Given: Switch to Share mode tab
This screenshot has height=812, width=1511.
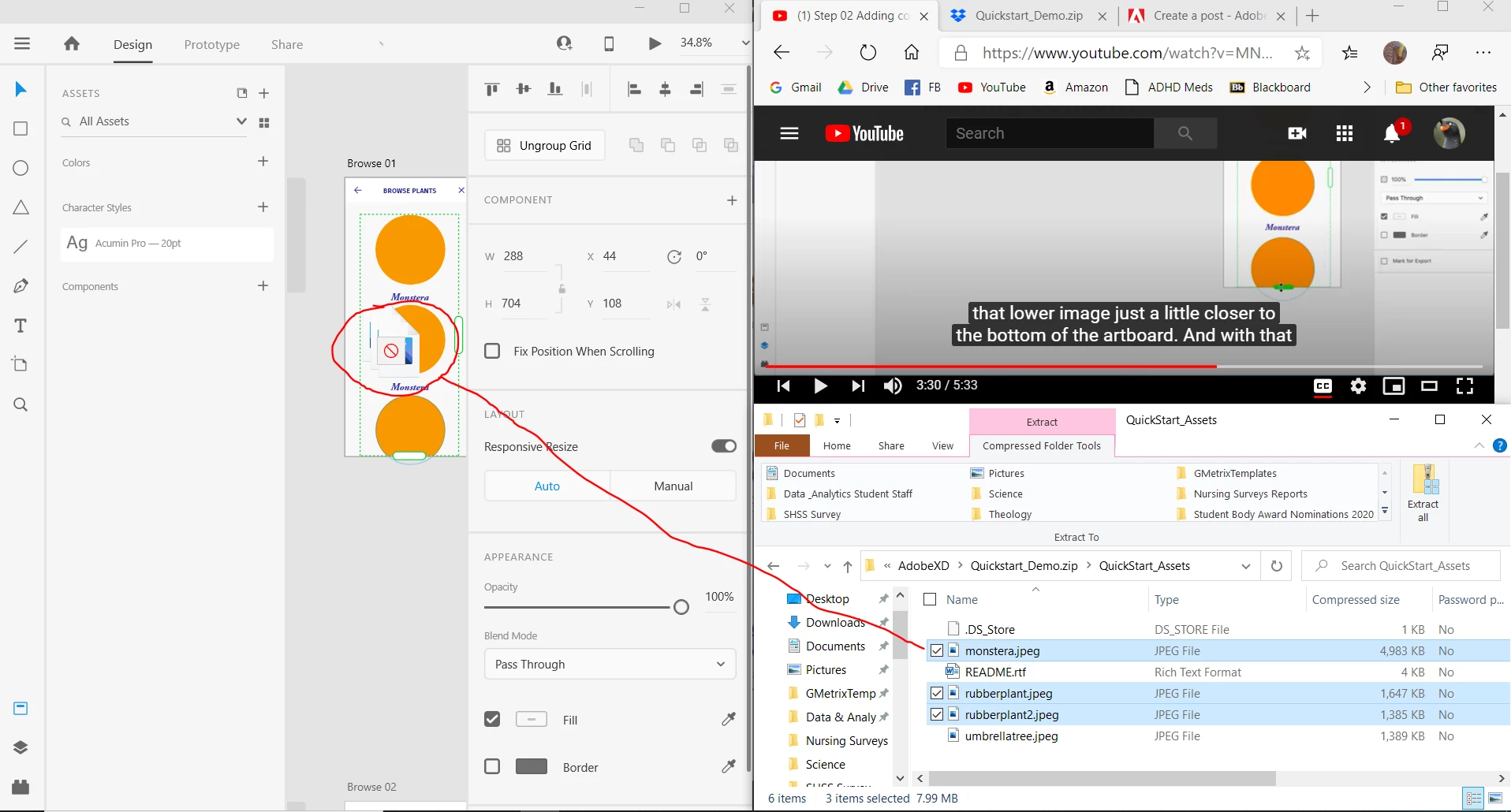Looking at the screenshot, I should [x=287, y=44].
